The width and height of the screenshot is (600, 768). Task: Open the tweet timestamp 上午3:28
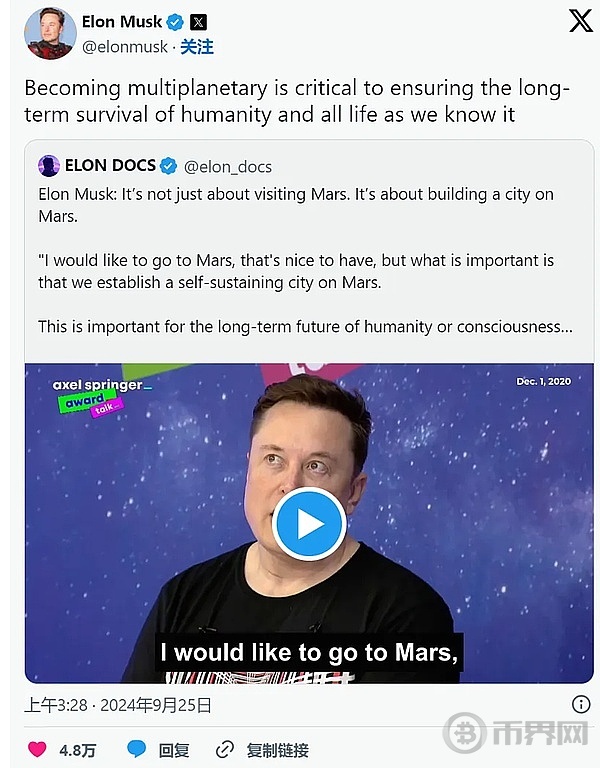coord(55,705)
